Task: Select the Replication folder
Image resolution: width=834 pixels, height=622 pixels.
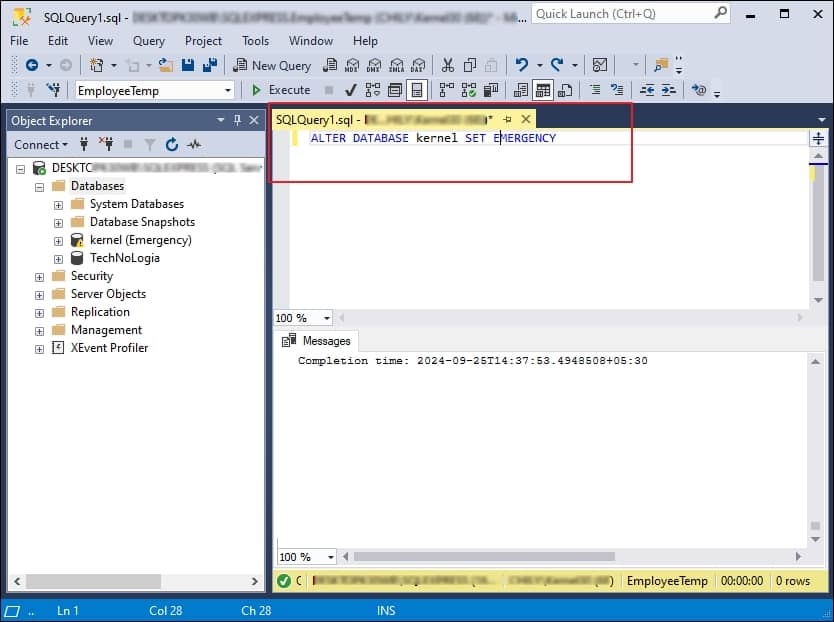Action: [x=101, y=312]
